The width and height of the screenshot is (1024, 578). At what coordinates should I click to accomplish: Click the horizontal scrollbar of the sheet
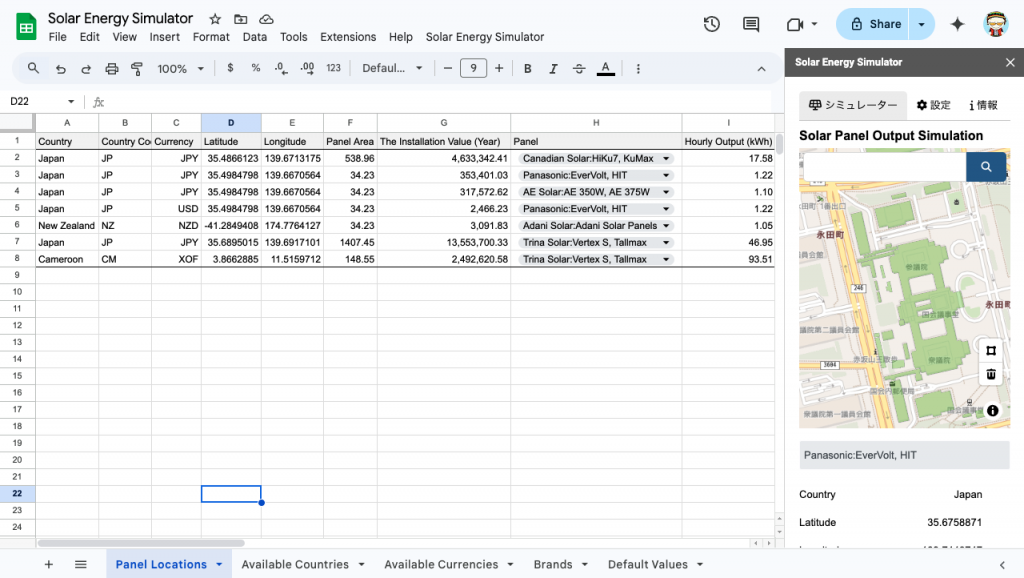click(141, 543)
